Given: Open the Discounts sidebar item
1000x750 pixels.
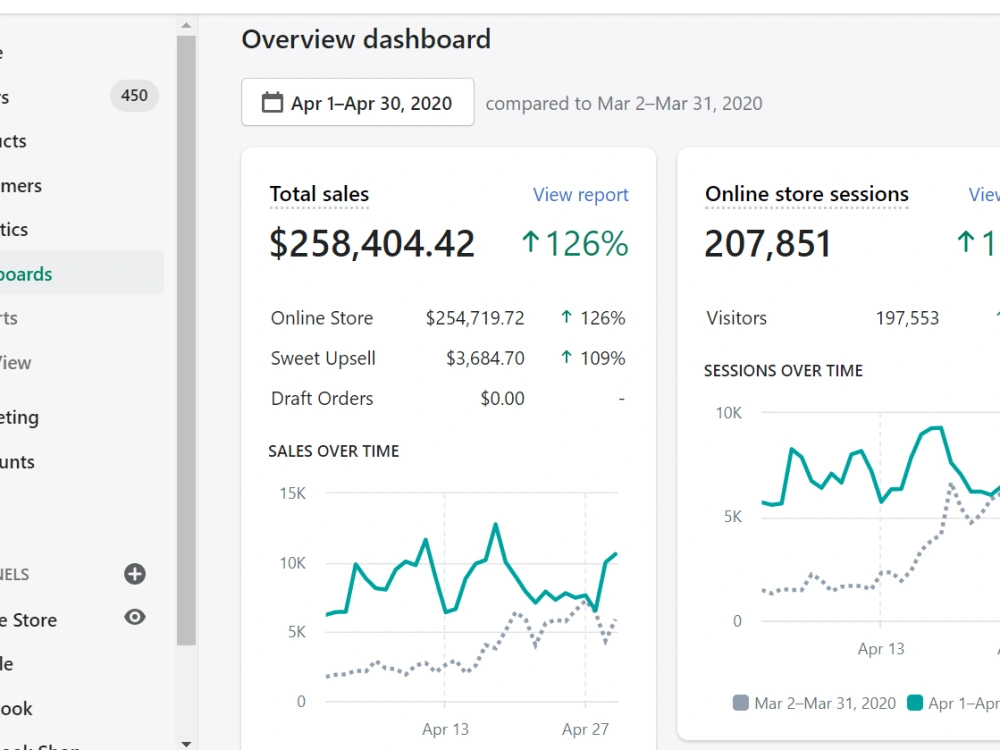Looking at the screenshot, I should tap(17, 462).
